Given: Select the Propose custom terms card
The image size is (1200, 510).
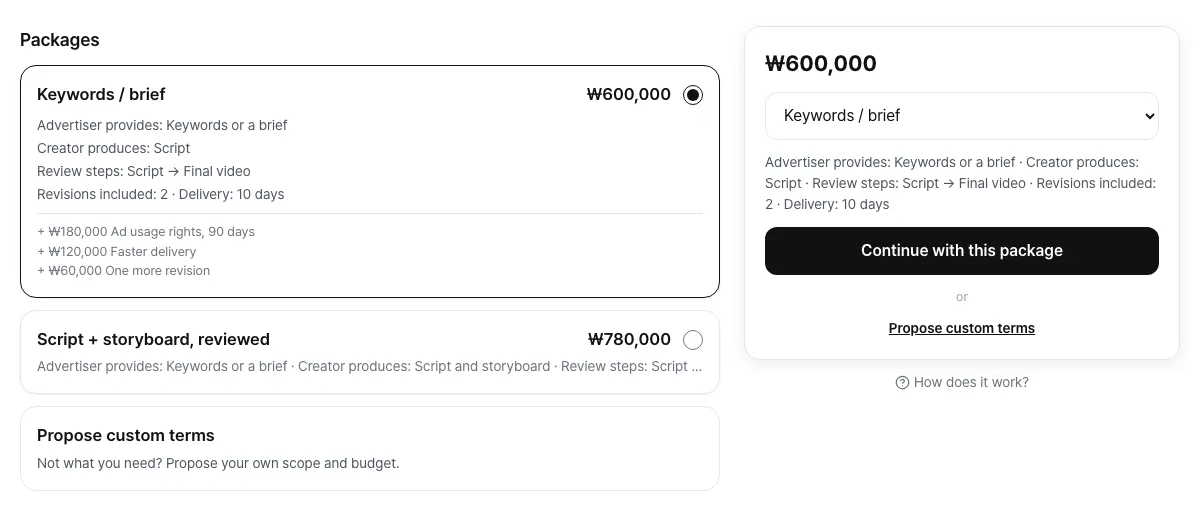Looking at the screenshot, I should point(370,448).
